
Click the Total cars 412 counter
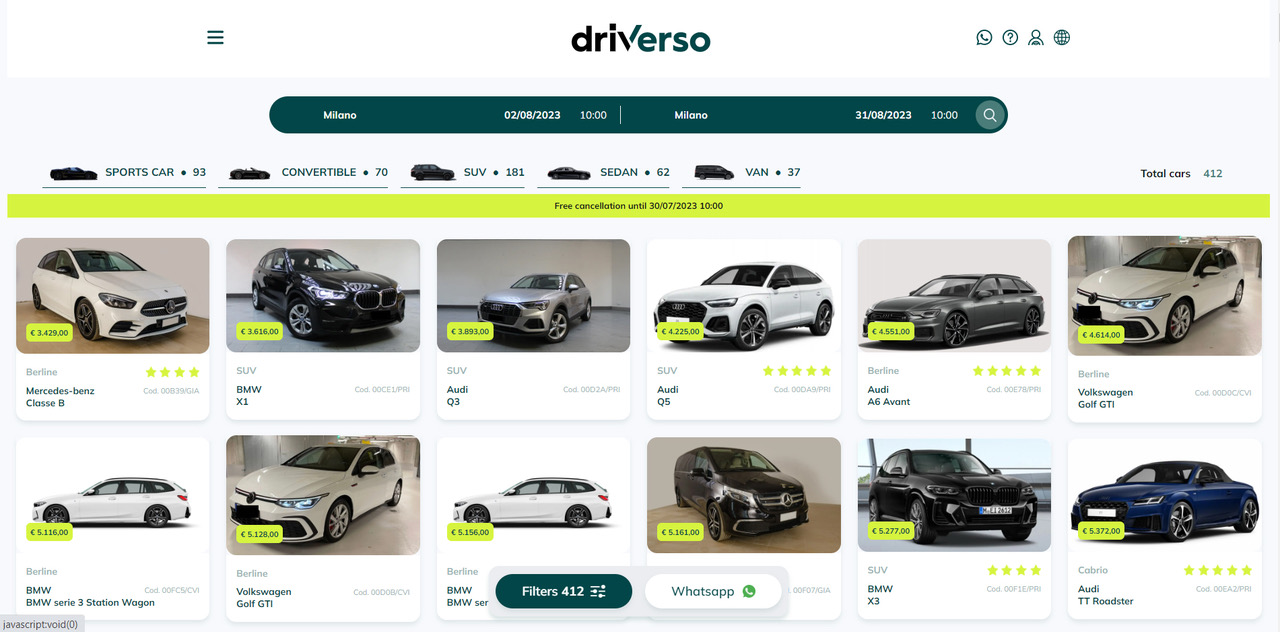[x=1181, y=173]
